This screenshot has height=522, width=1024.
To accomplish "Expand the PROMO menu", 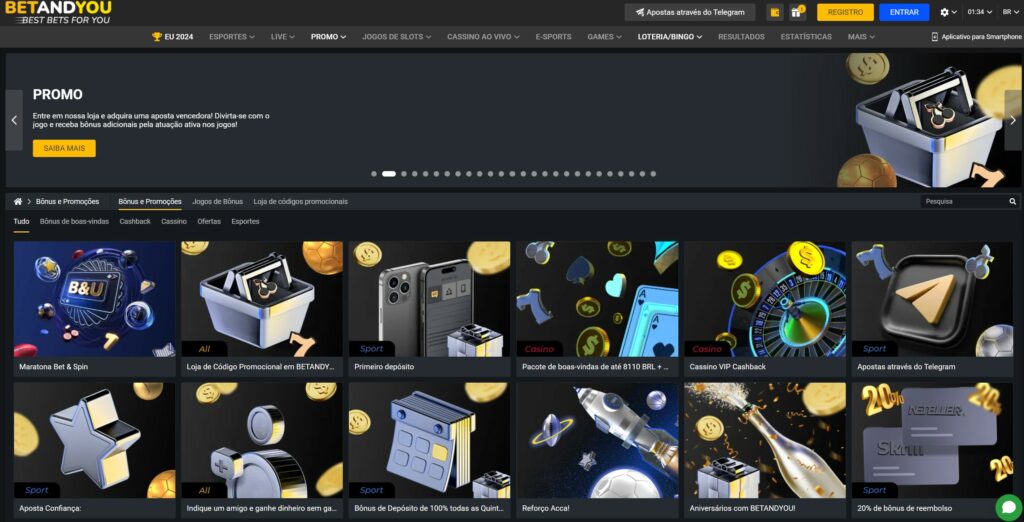I will click(x=328, y=37).
